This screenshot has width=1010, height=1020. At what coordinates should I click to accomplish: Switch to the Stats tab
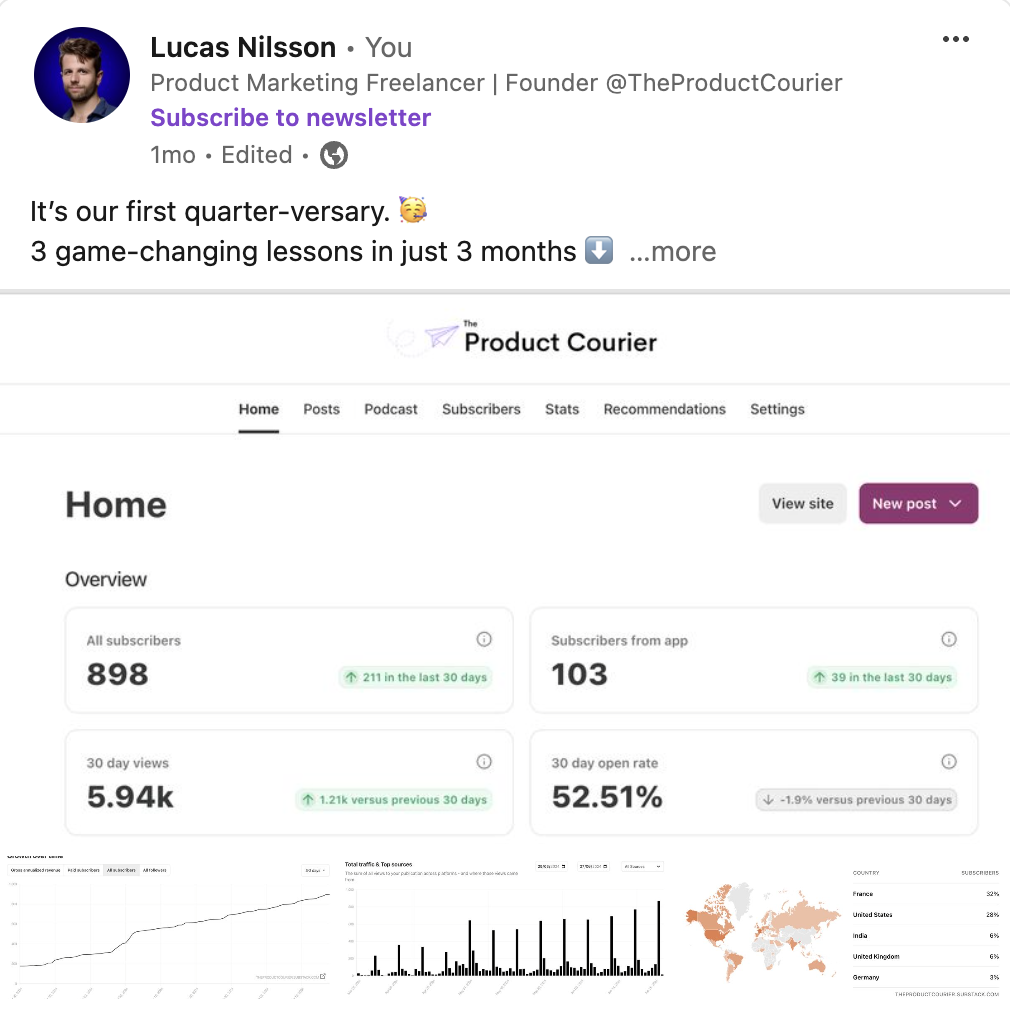click(x=561, y=409)
